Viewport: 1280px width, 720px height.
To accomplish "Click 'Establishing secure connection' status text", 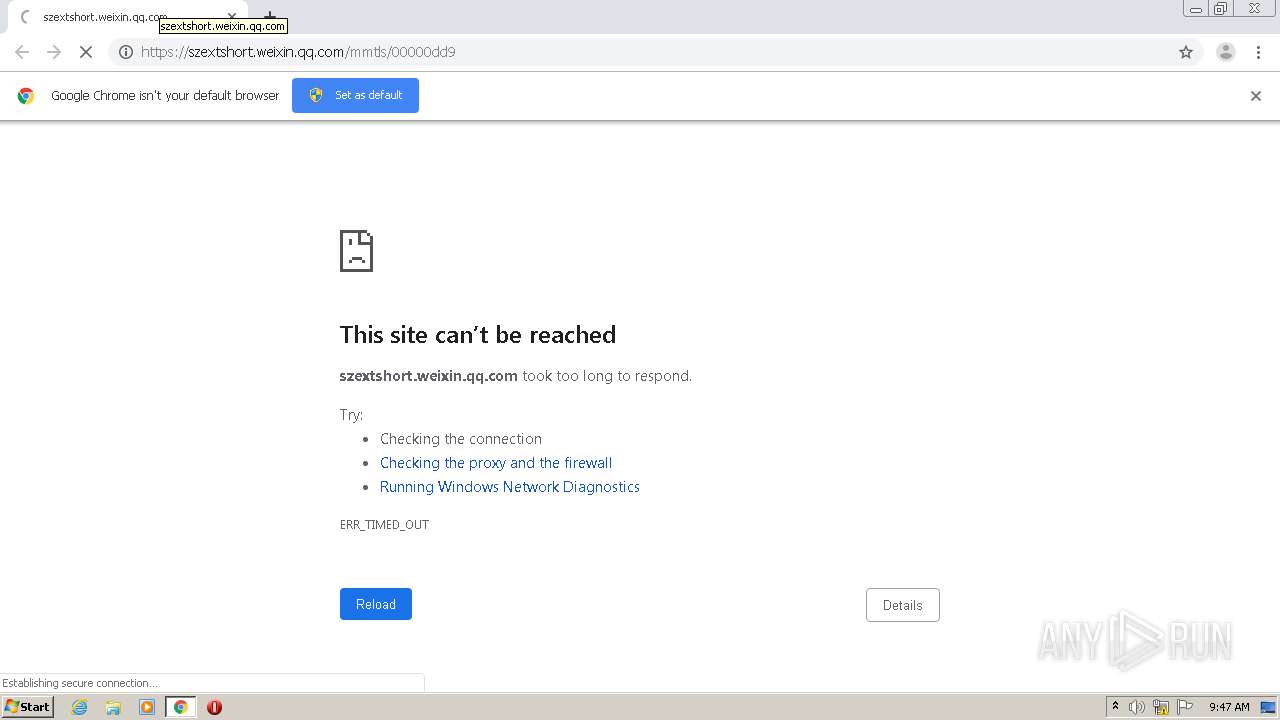I will [80, 683].
